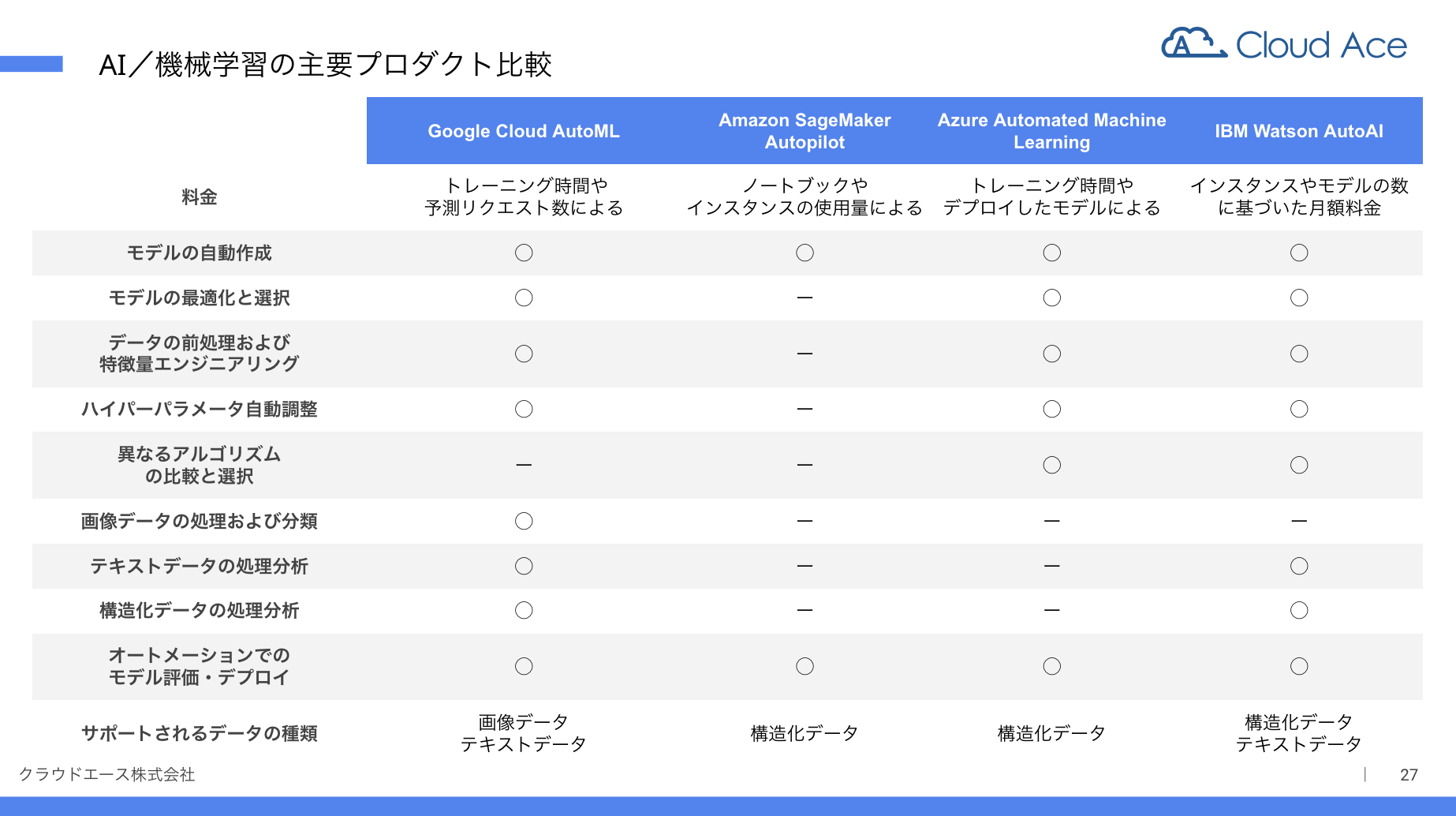Click the Cloud Ace logo icon
Image resolution: width=1456 pixels, height=816 pixels.
1194,43
